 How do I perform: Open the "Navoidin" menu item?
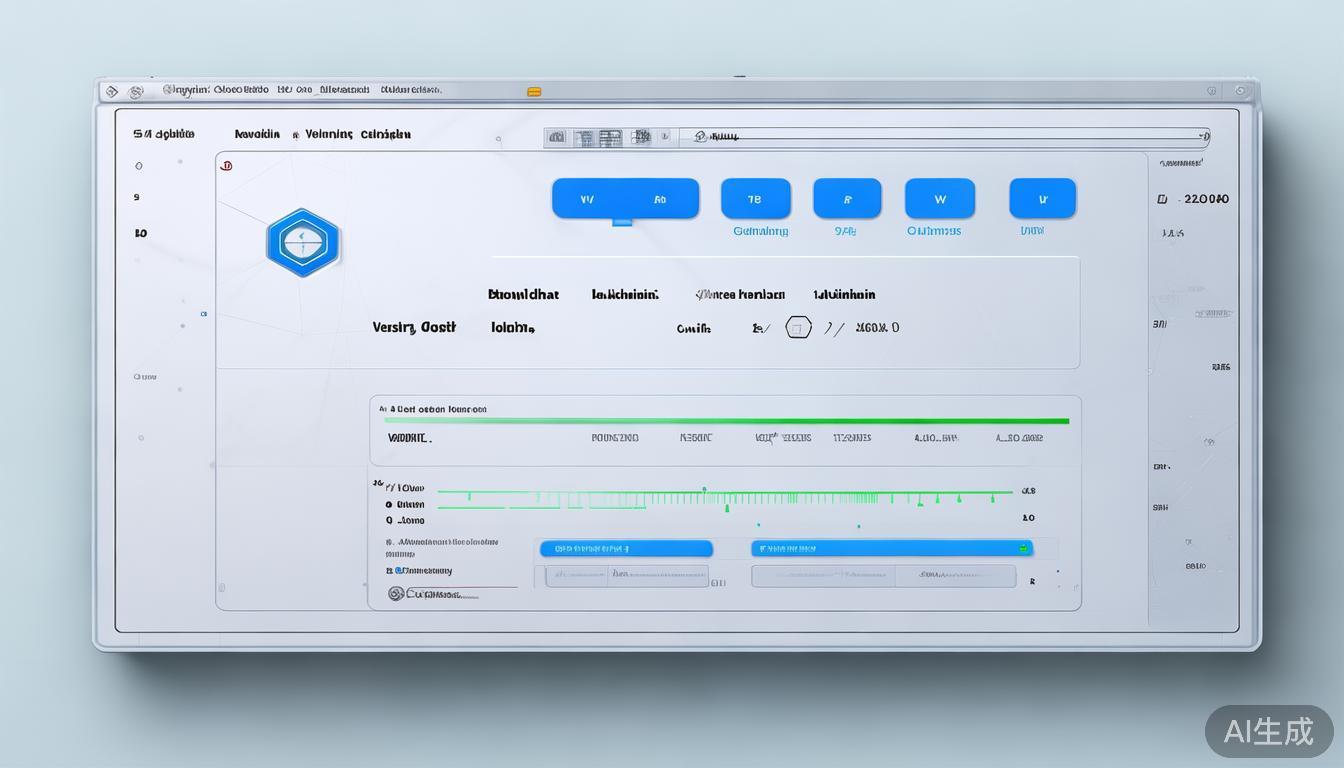[x=257, y=134]
